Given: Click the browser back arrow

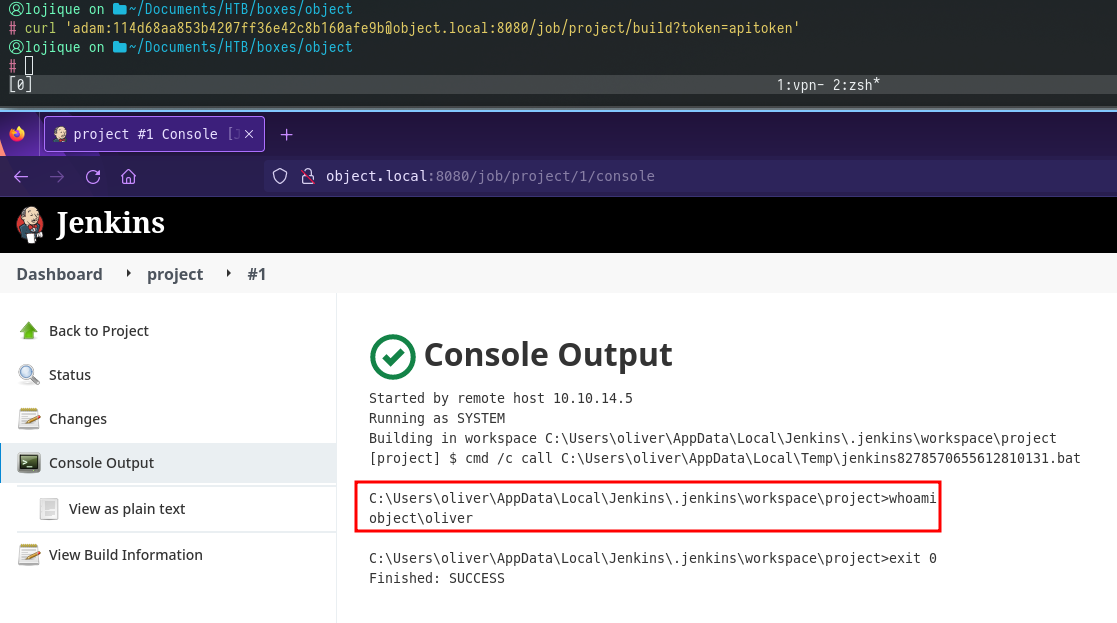Looking at the screenshot, I should pyautogui.click(x=21, y=177).
